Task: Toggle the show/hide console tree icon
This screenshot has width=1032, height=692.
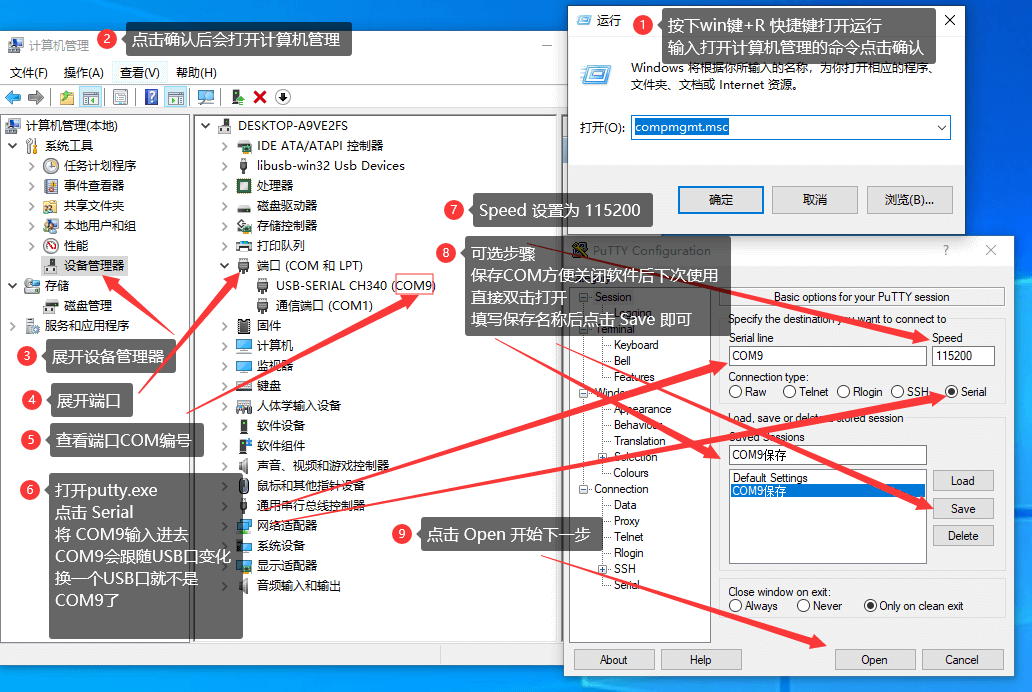Action: (90, 97)
